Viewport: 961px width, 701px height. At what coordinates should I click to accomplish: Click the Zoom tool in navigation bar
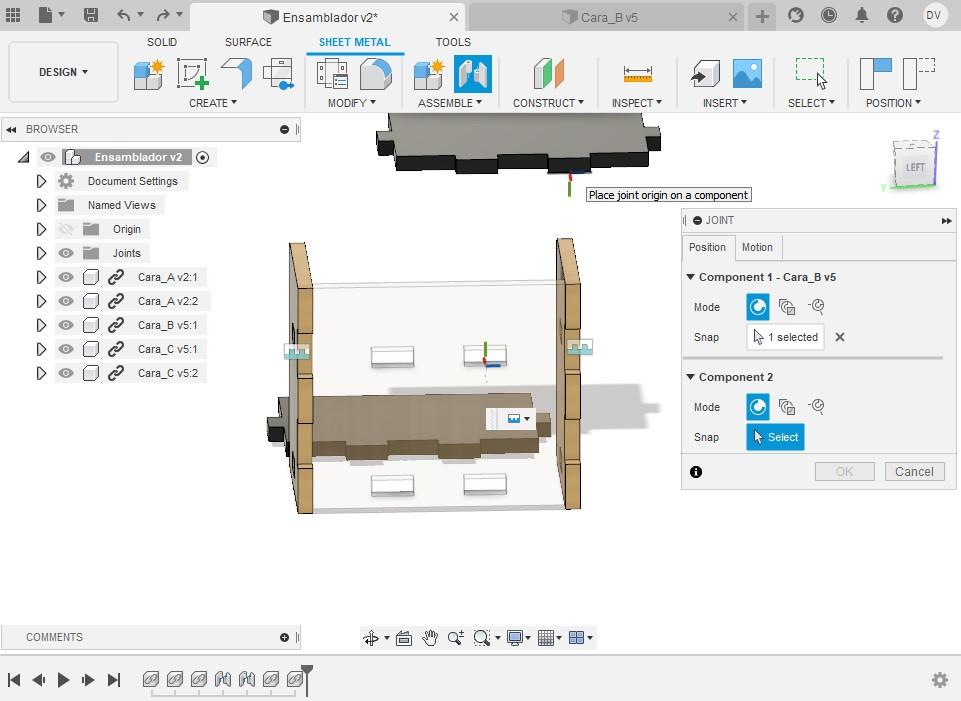click(455, 638)
